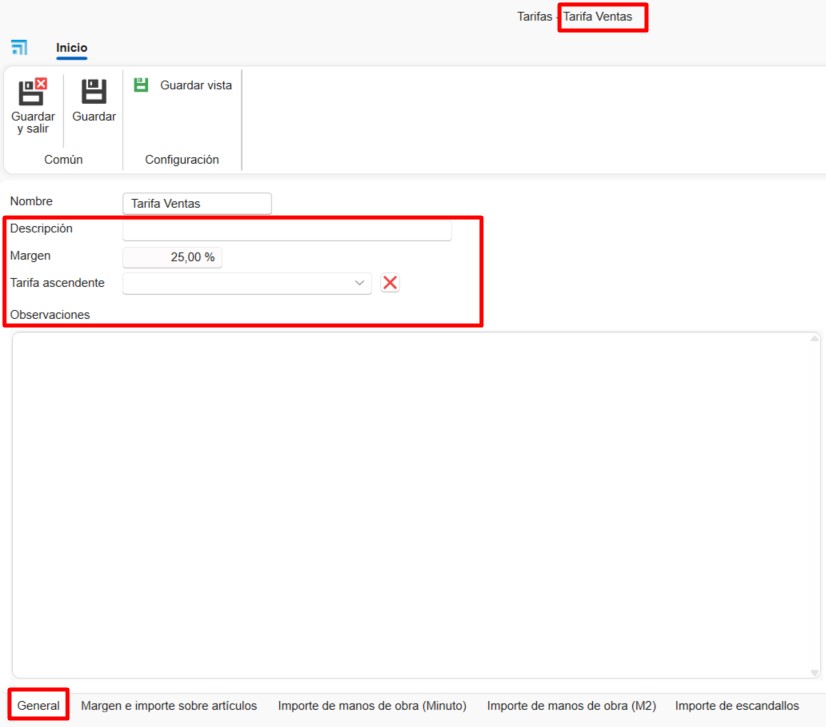Click the Margen field showing 25,00 %
The image size is (826, 727).
pos(172,257)
